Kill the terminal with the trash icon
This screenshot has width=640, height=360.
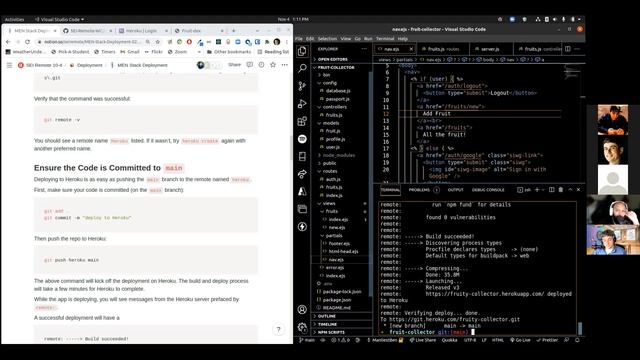[560, 190]
